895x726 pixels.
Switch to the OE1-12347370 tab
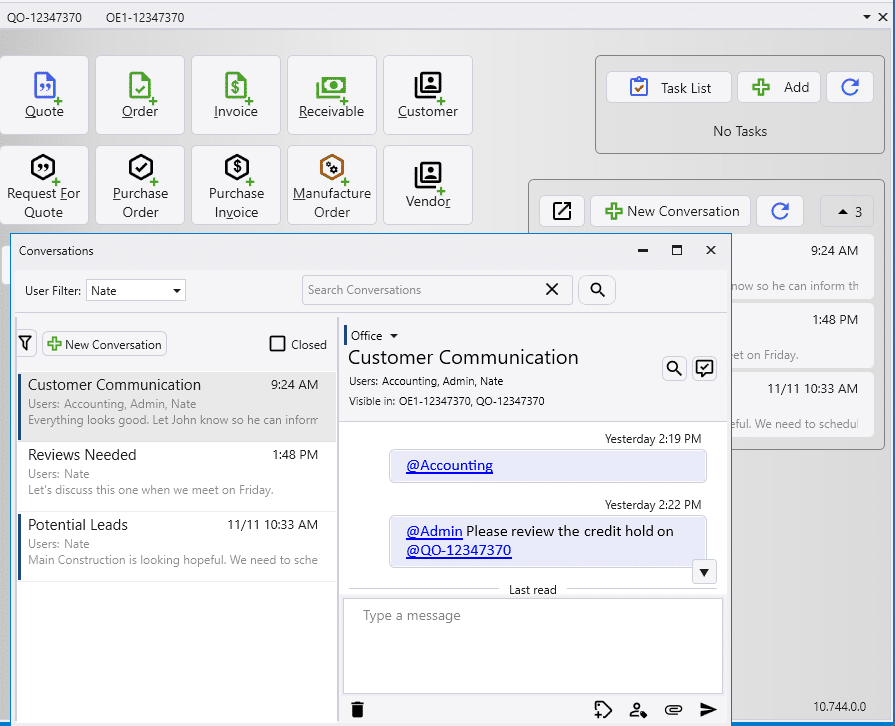(x=145, y=18)
